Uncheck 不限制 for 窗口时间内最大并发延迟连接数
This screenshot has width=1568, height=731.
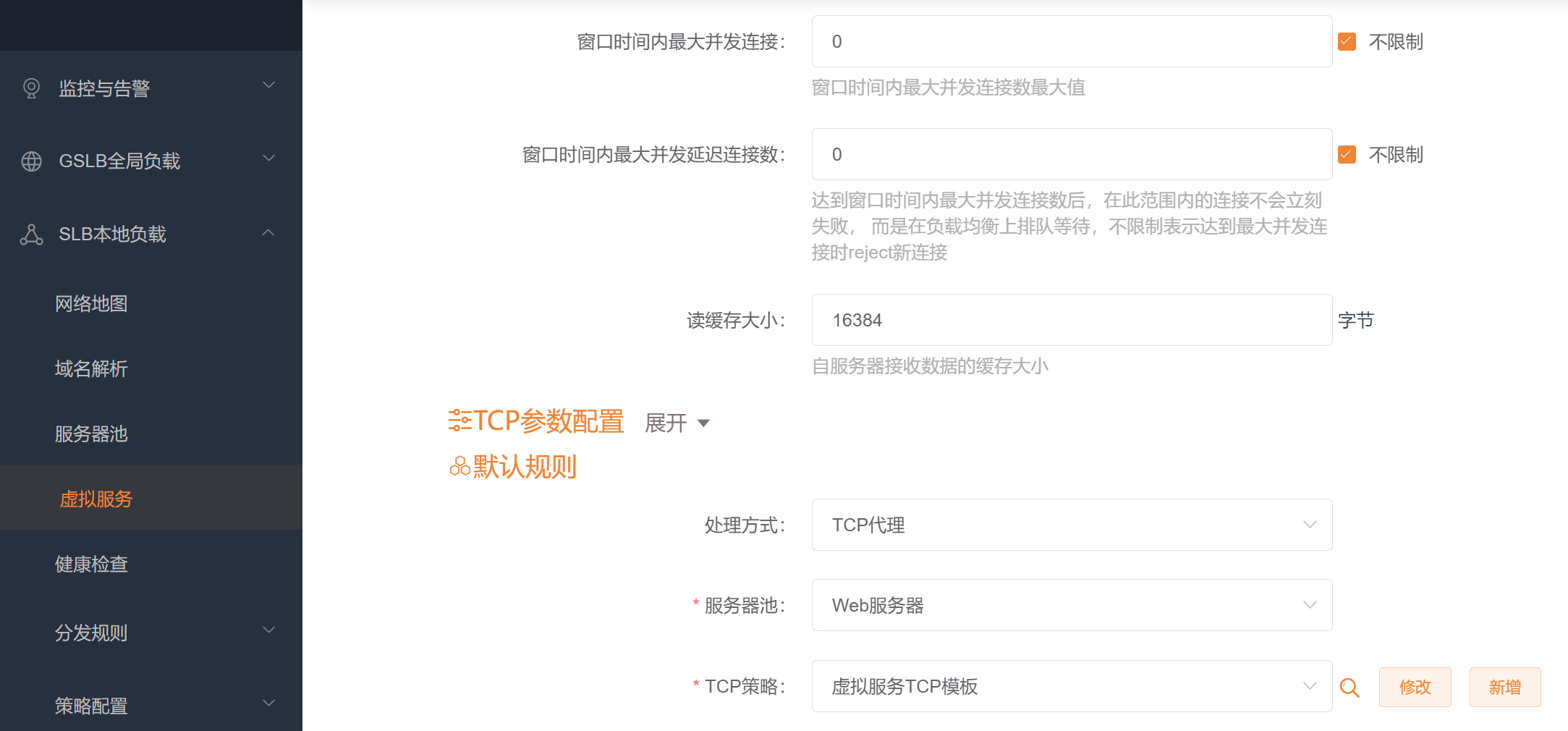(1346, 154)
